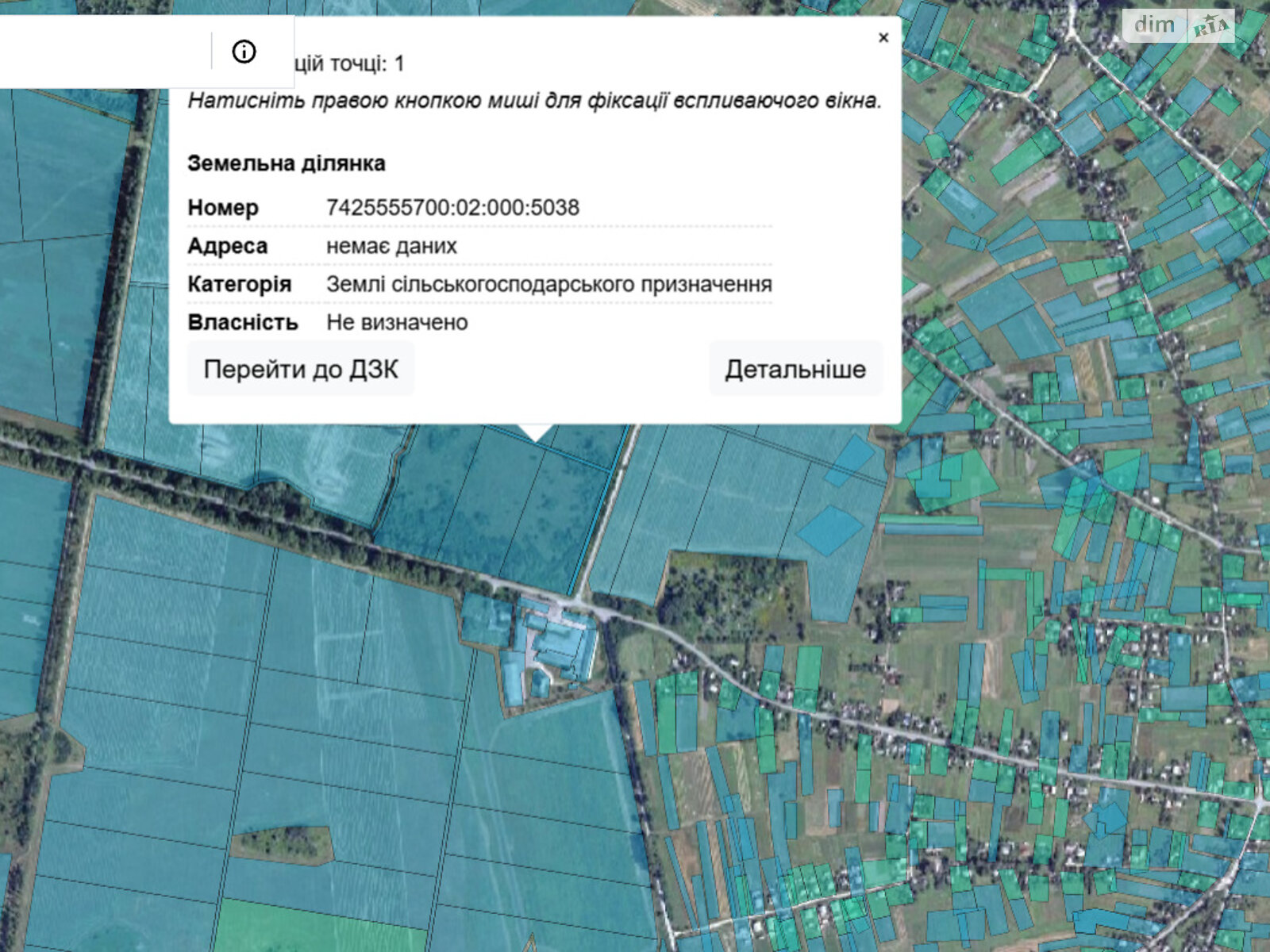Click the dim.ria logo watermark
The width and height of the screenshot is (1270, 952).
tap(1180, 25)
